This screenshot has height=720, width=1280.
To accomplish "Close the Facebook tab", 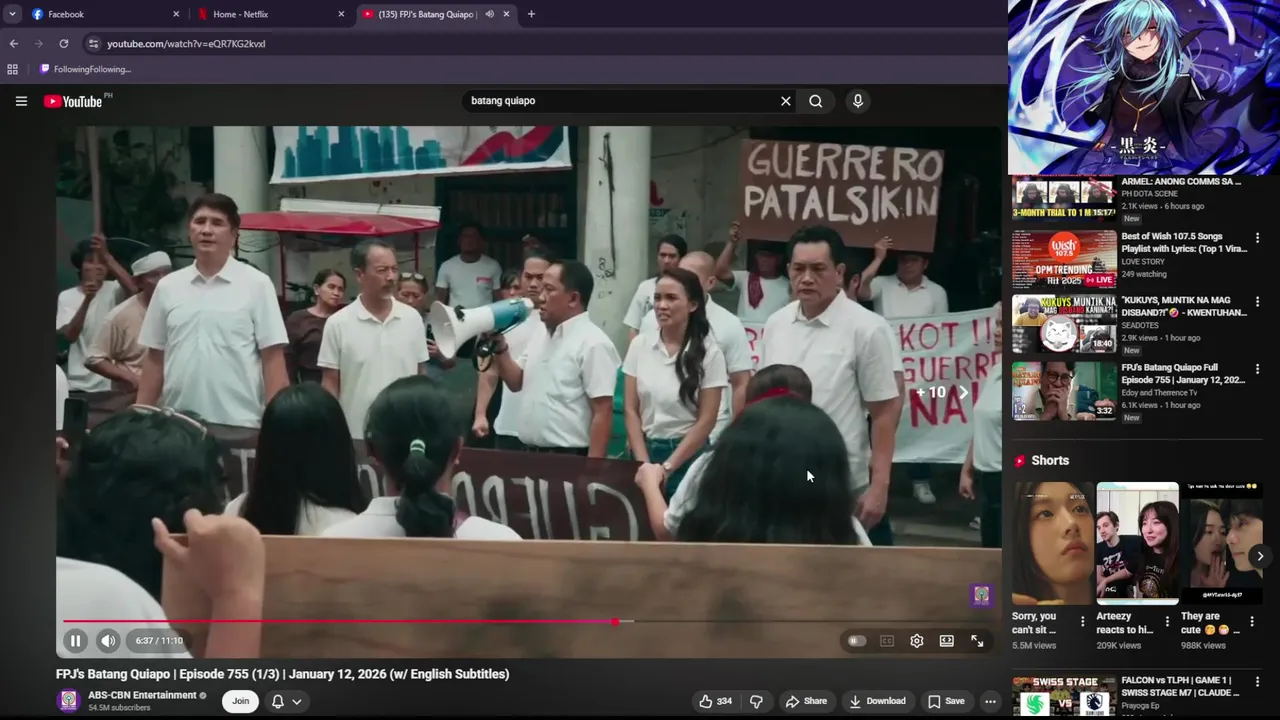I will [176, 14].
